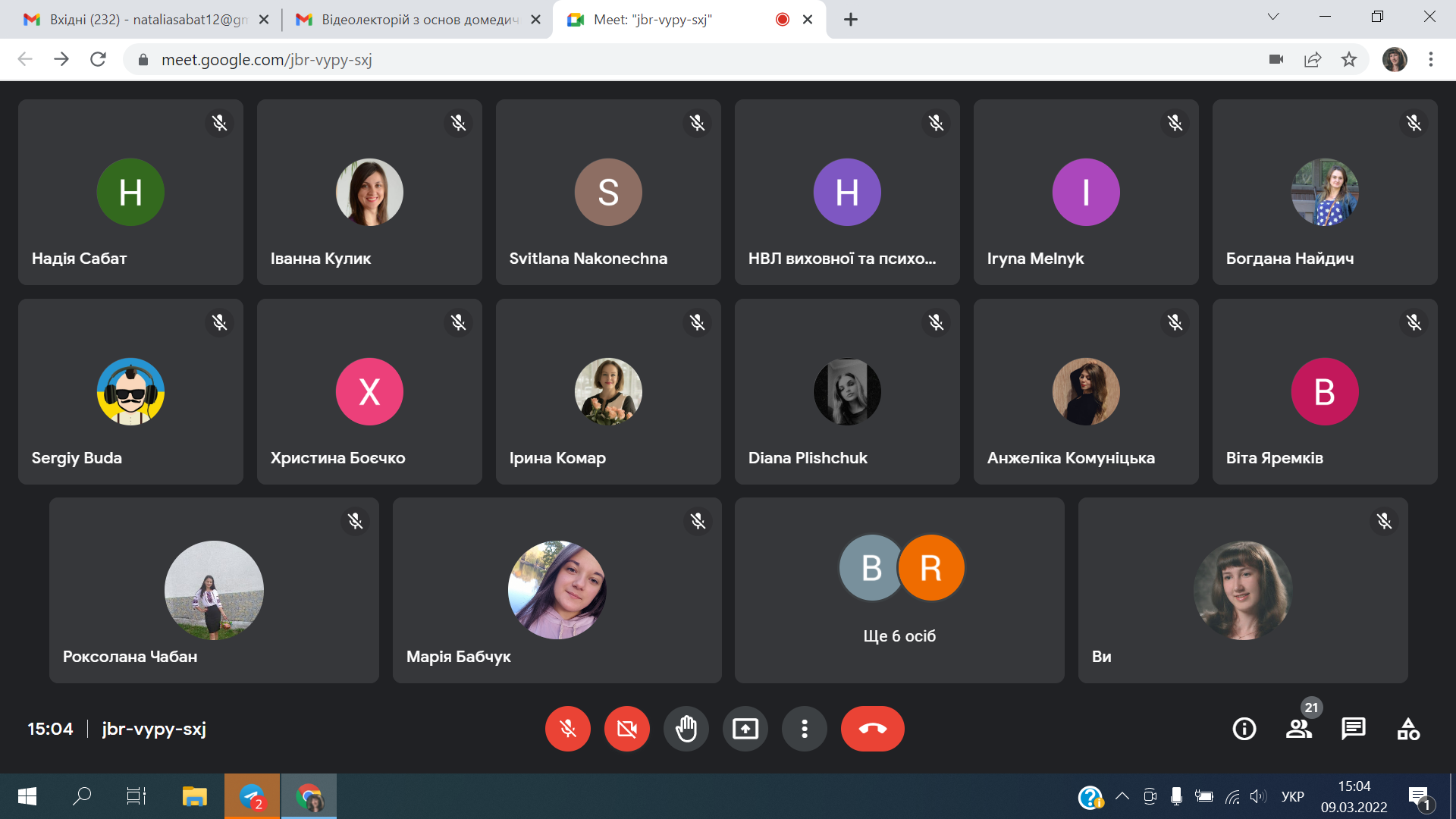Turn camera on in call controls
This screenshot has width=1456, height=819.
pos(626,729)
